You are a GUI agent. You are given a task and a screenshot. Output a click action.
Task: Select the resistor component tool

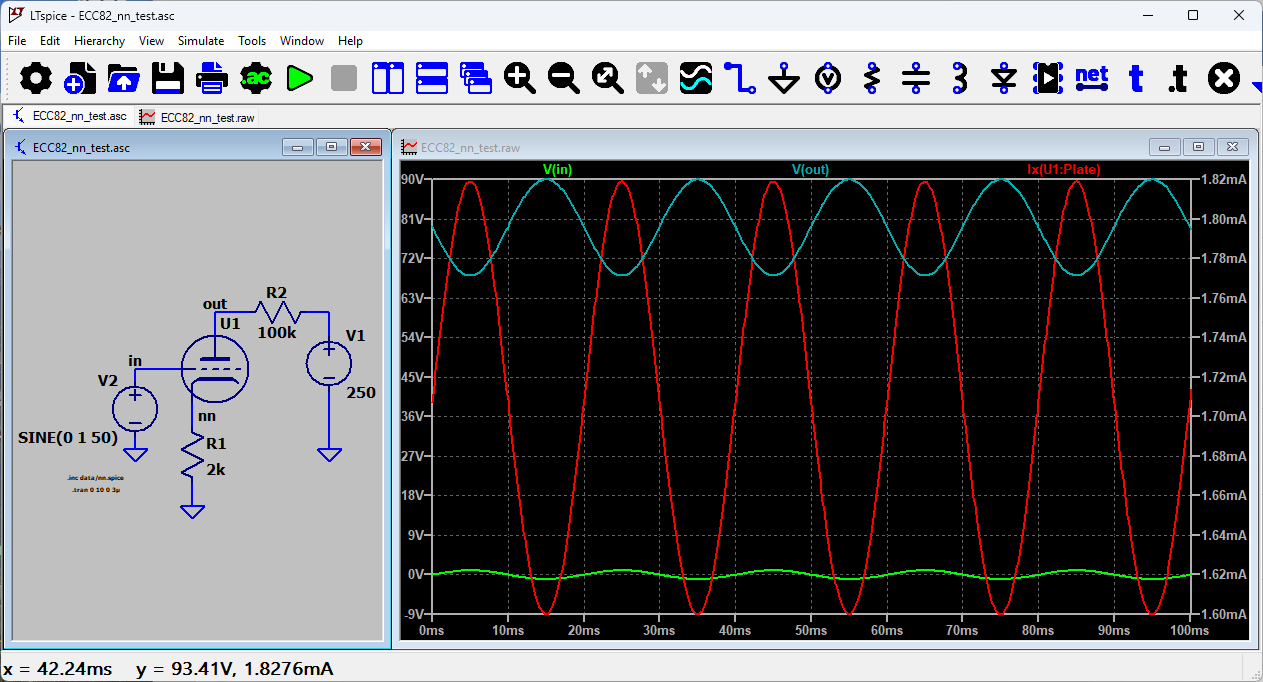point(872,77)
